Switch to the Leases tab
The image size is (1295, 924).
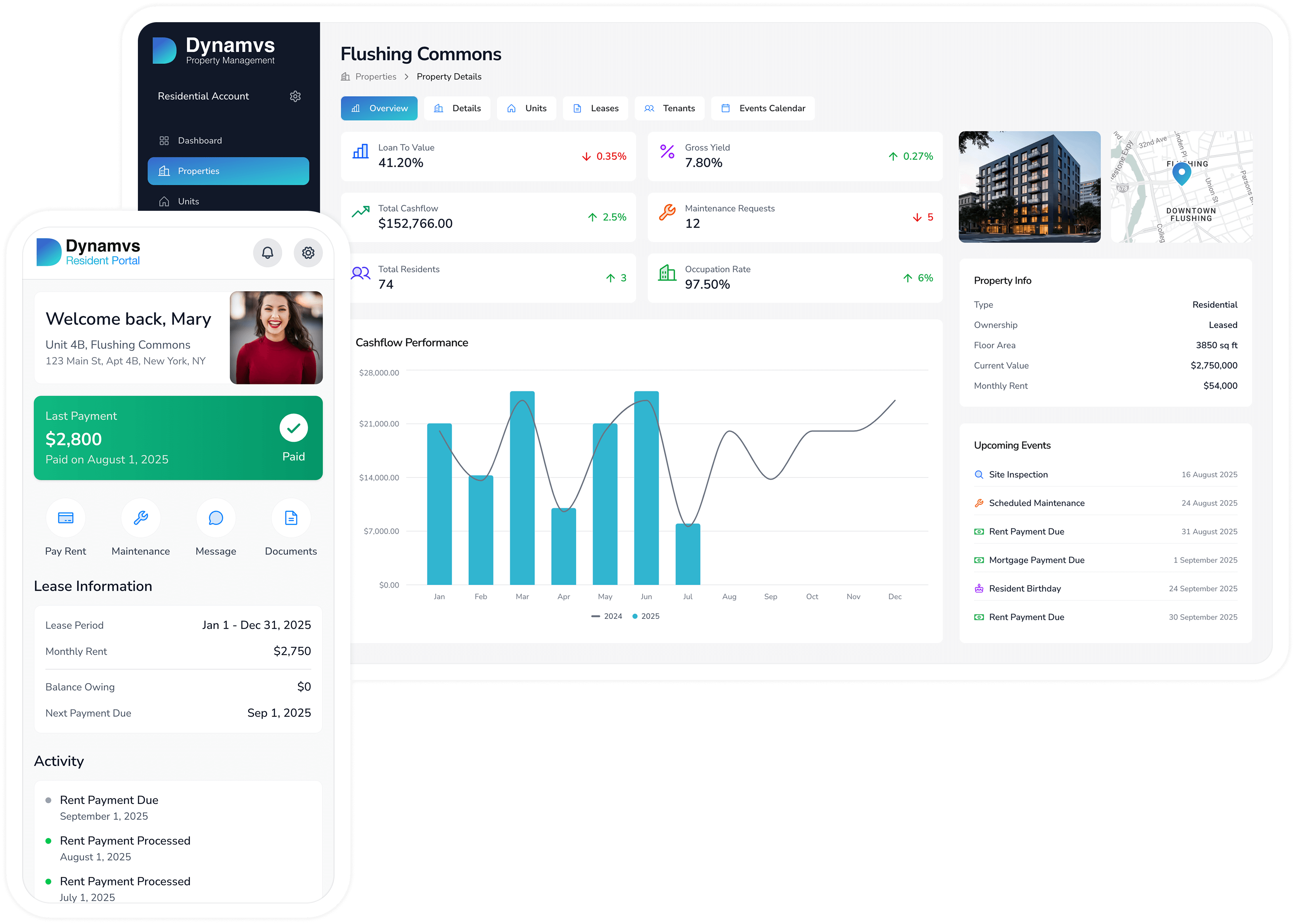595,108
